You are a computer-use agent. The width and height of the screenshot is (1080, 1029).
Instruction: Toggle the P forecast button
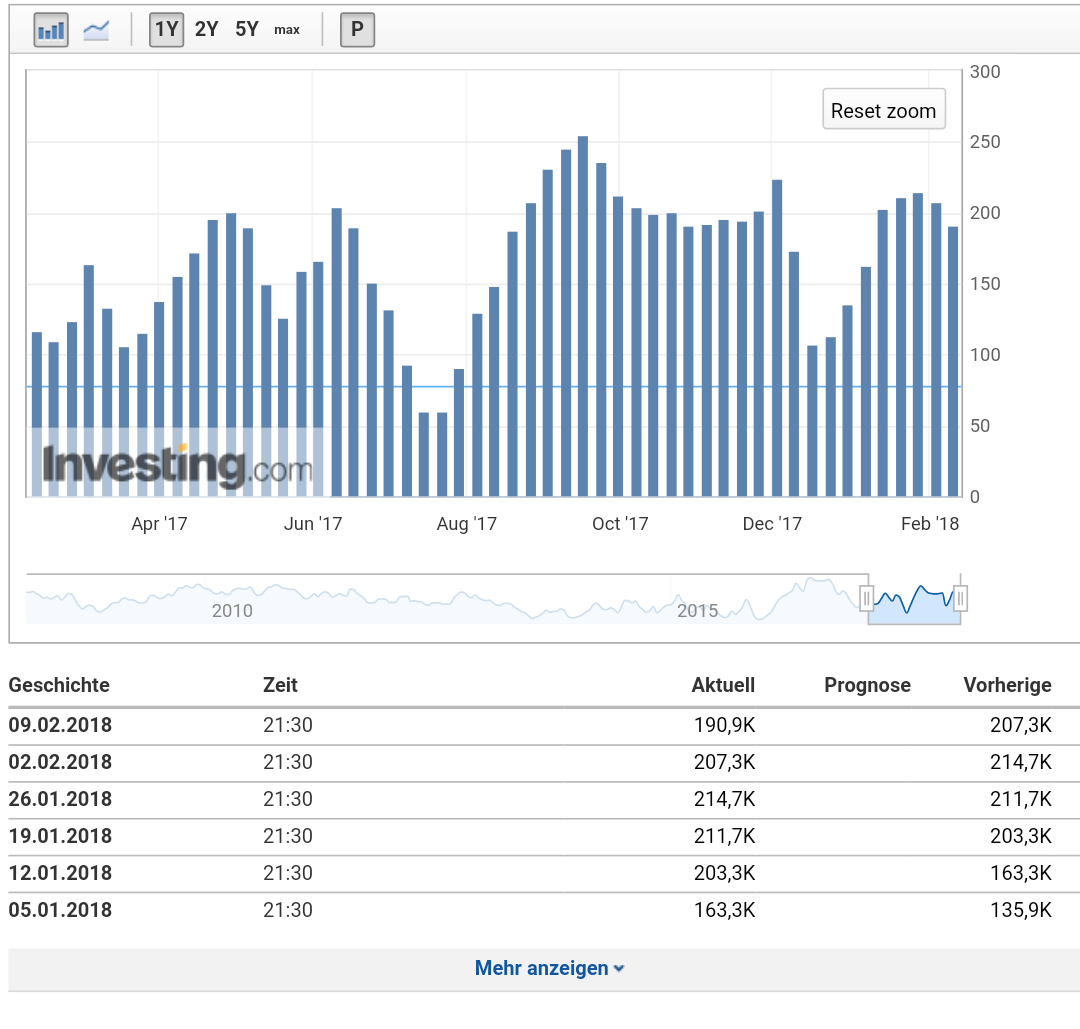357,30
